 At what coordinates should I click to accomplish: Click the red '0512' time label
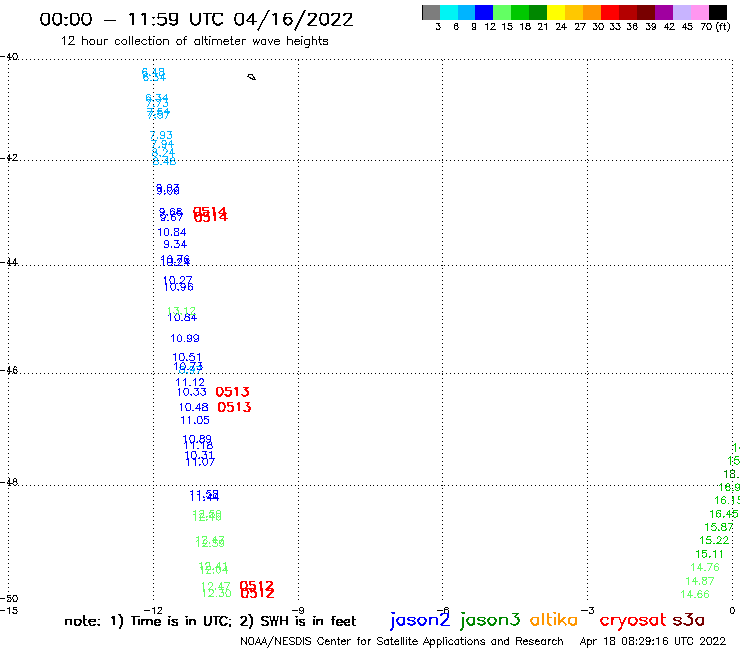[257, 590]
